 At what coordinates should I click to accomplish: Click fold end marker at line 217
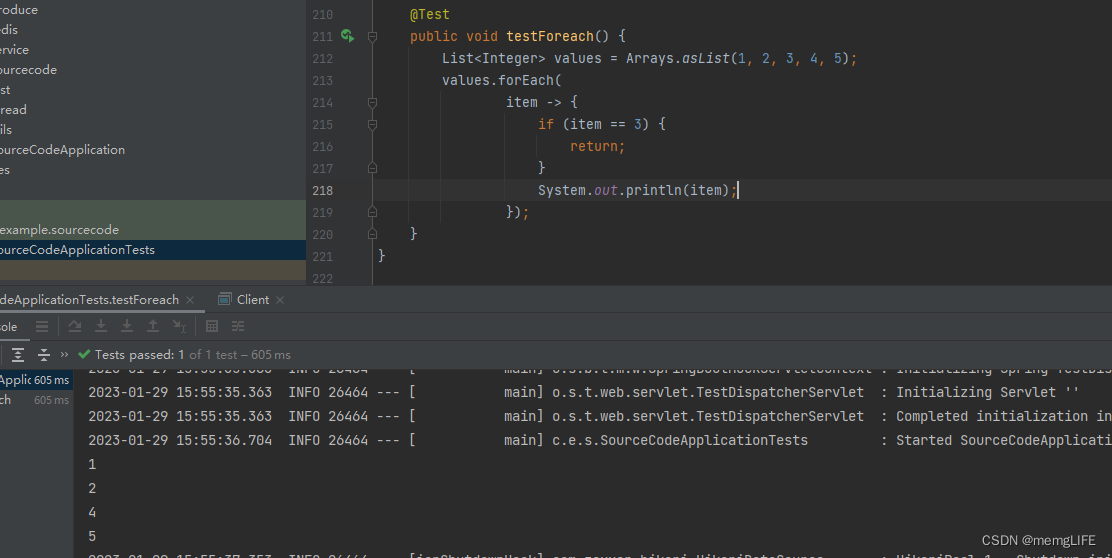[372, 168]
